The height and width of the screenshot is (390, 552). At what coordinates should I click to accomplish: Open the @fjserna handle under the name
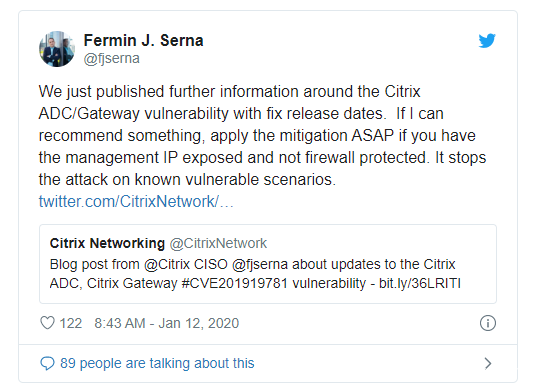[x=112, y=58]
